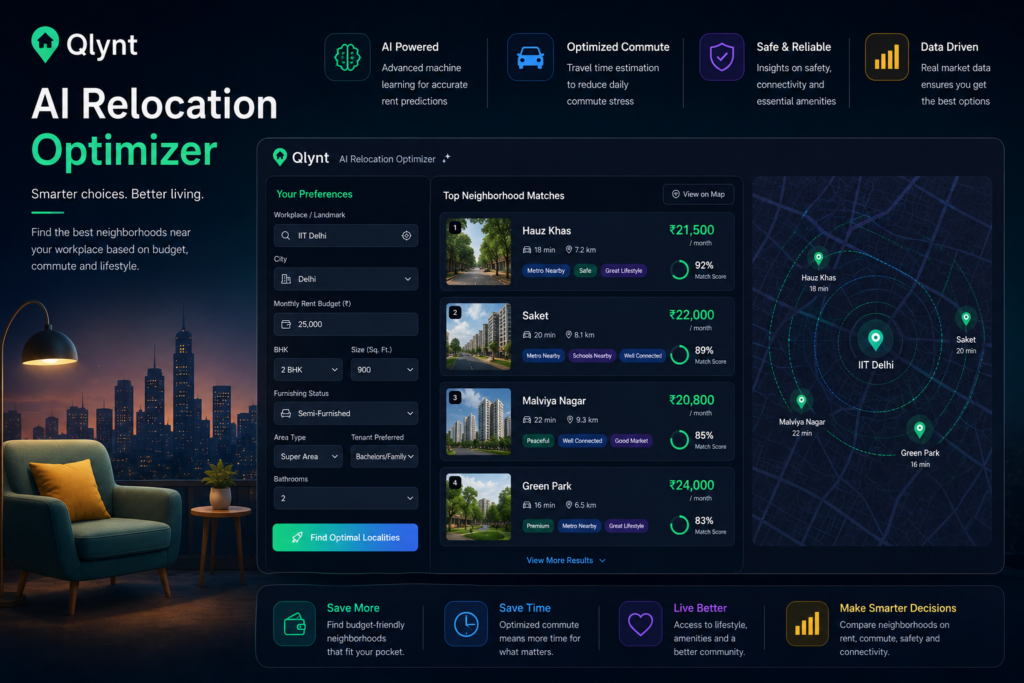Click the rank 4 badge on Green Park photo
Screen dimensions: 1024x683
coord(455,483)
